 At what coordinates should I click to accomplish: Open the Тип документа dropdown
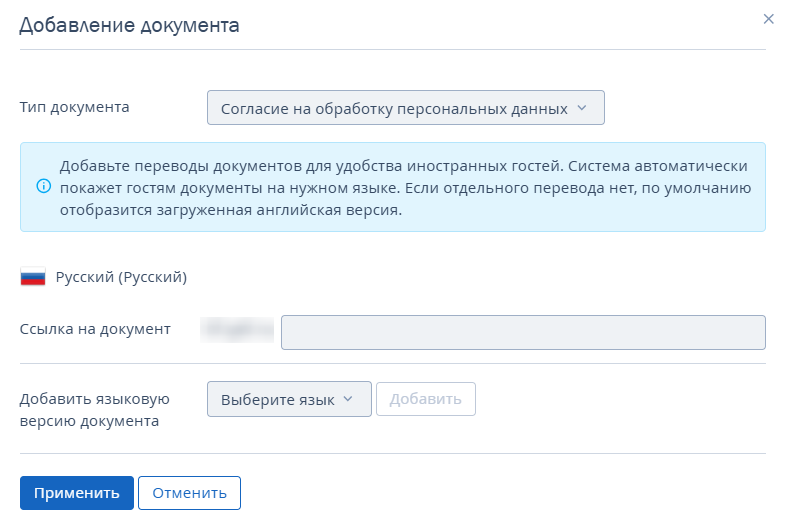pos(405,108)
